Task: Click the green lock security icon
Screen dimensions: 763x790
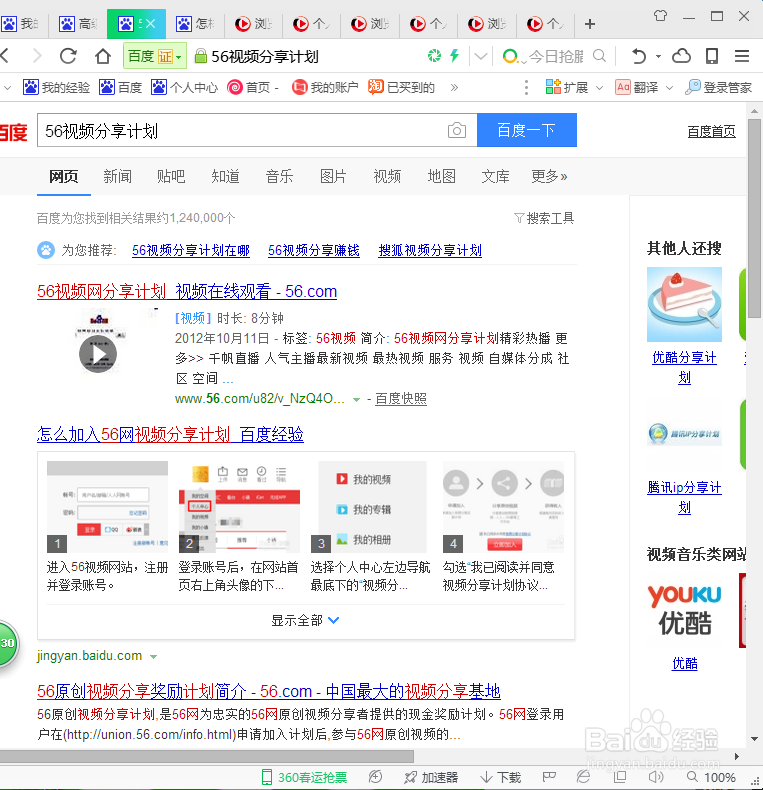Action: [201, 56]
